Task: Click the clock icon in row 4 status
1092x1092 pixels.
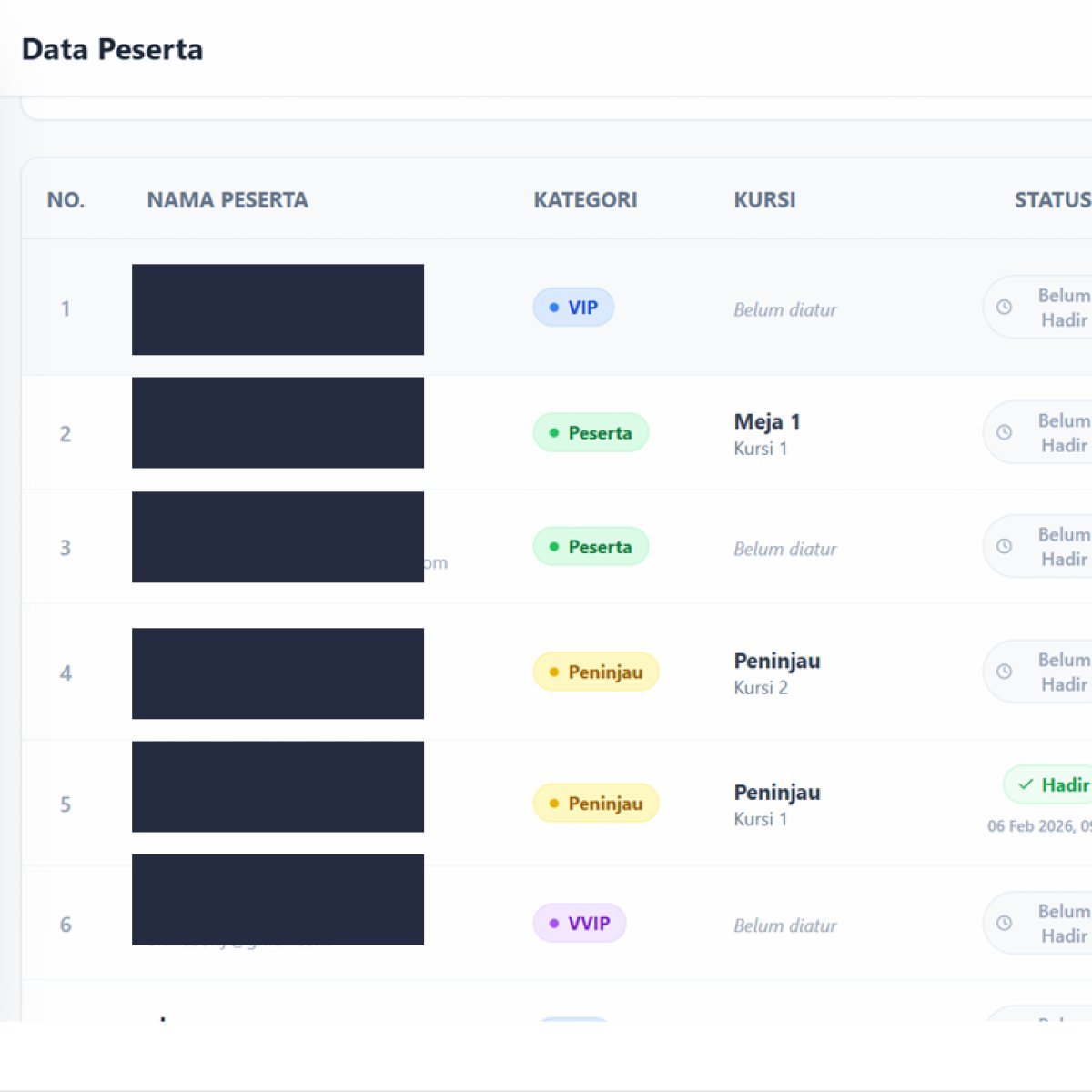Action: click(x=1004, y=672)
